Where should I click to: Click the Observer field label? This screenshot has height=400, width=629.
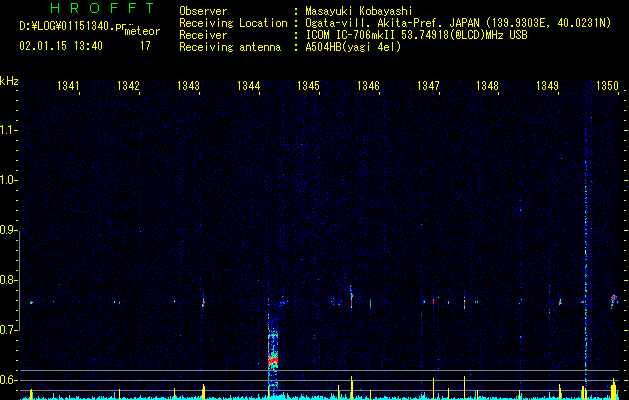(203, 11)
